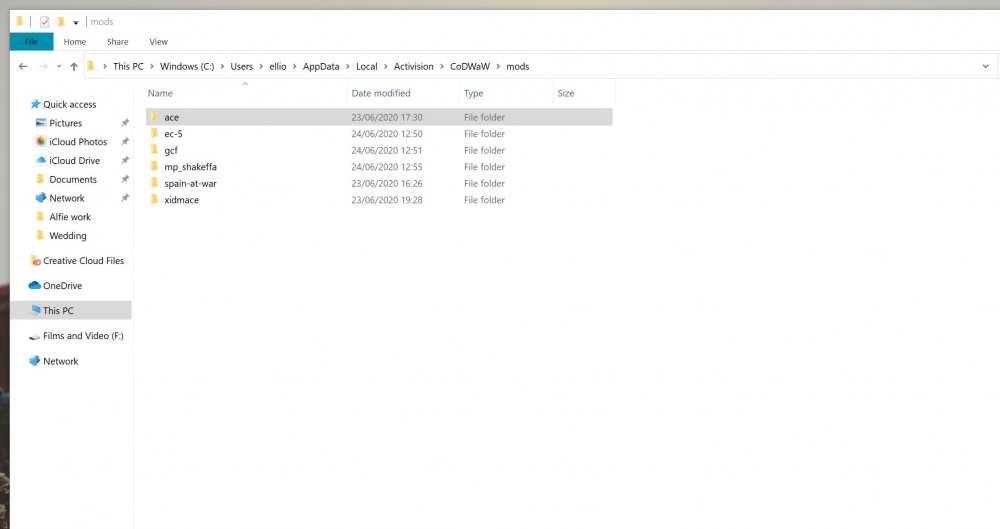This screenshot has width=1000, height=529.
Task: Sort by Date modified column header
Action: 380,93
